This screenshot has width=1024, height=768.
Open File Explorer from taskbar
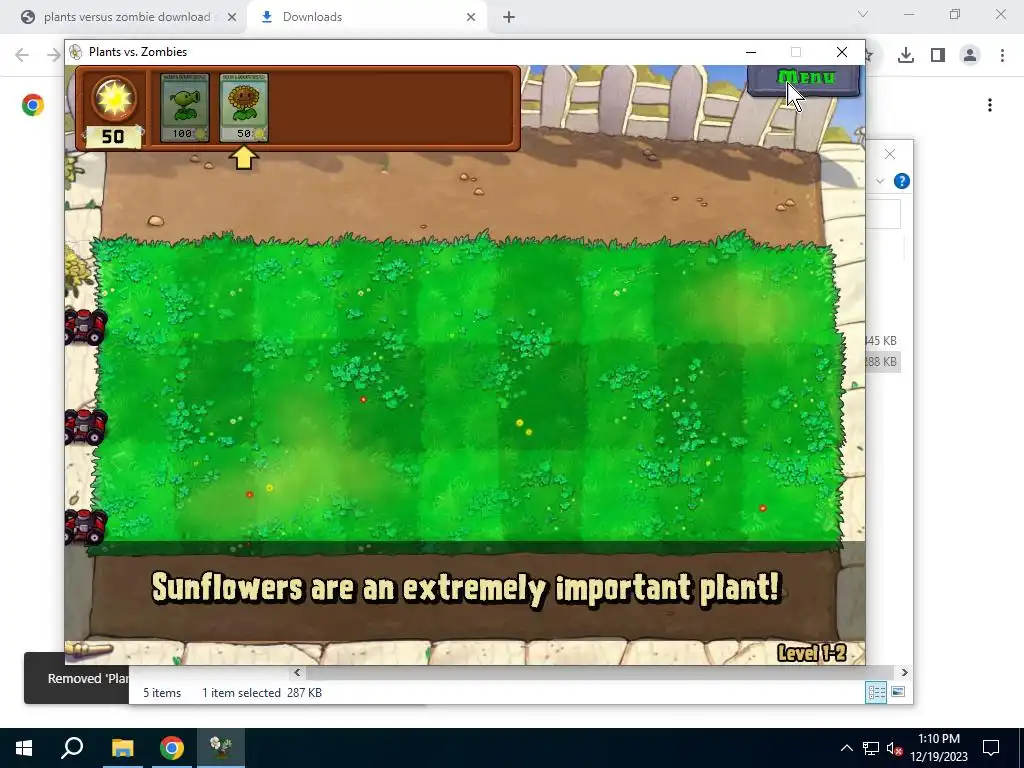[x=122, y=748]
